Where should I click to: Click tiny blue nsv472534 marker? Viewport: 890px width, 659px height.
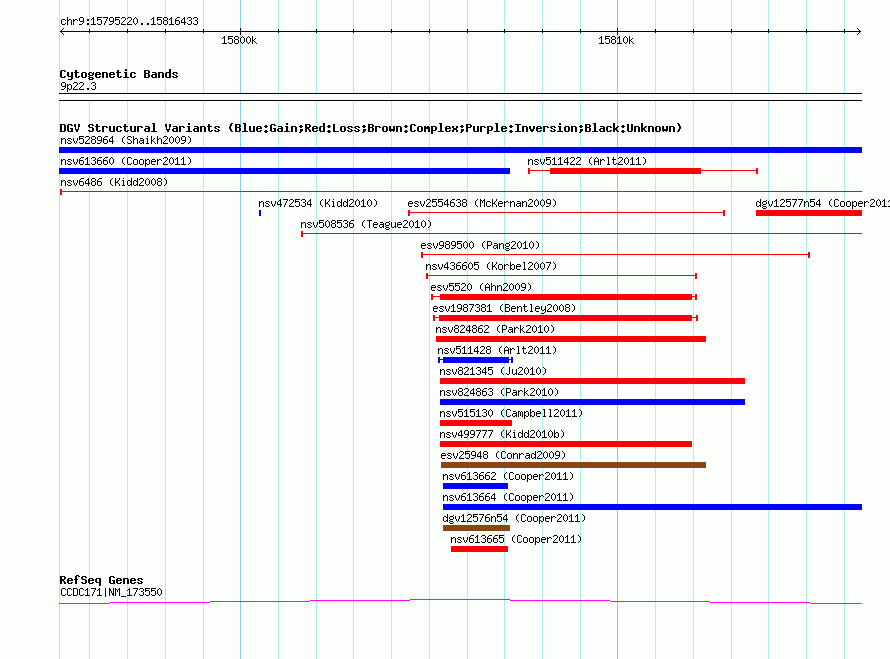(x=260, y=213)
